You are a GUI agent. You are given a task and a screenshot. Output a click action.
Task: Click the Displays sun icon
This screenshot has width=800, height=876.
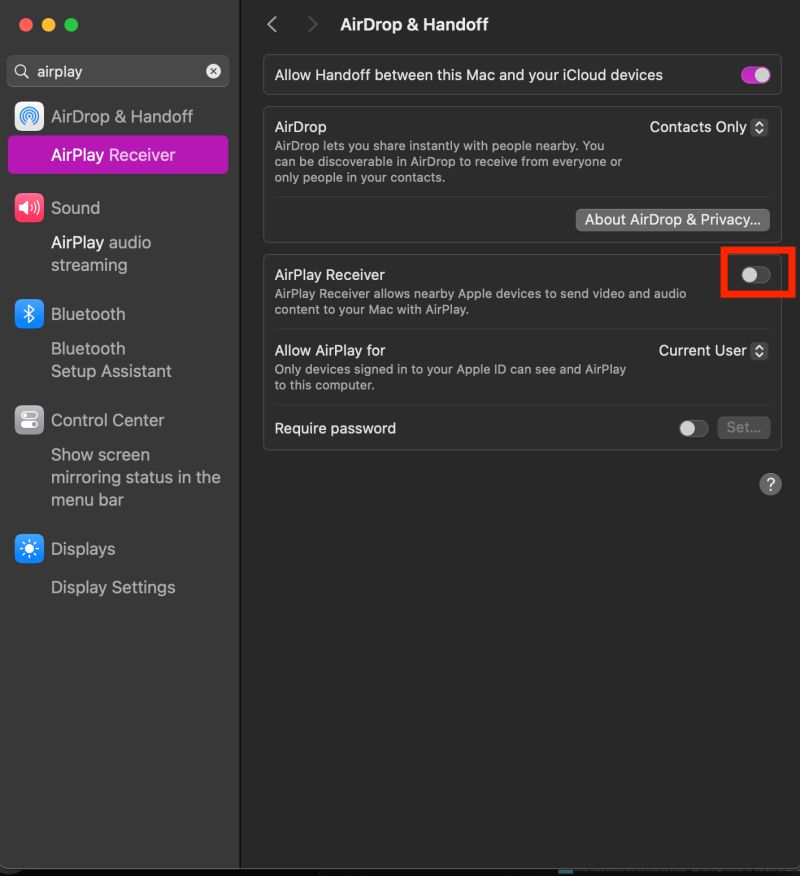[29, 549]
